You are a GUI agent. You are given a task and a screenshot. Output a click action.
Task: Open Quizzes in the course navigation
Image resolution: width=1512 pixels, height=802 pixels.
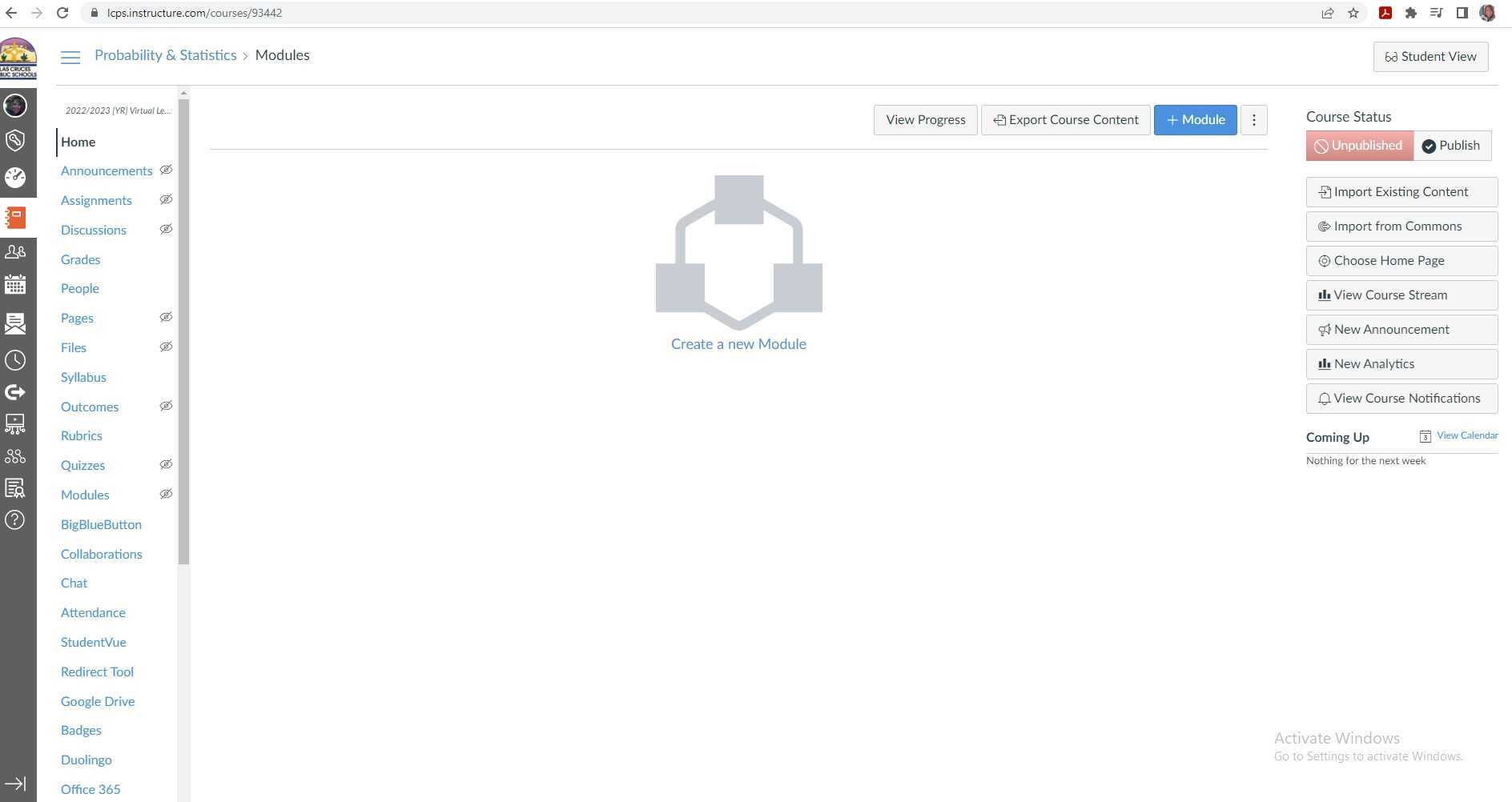[x=82, y=466]
